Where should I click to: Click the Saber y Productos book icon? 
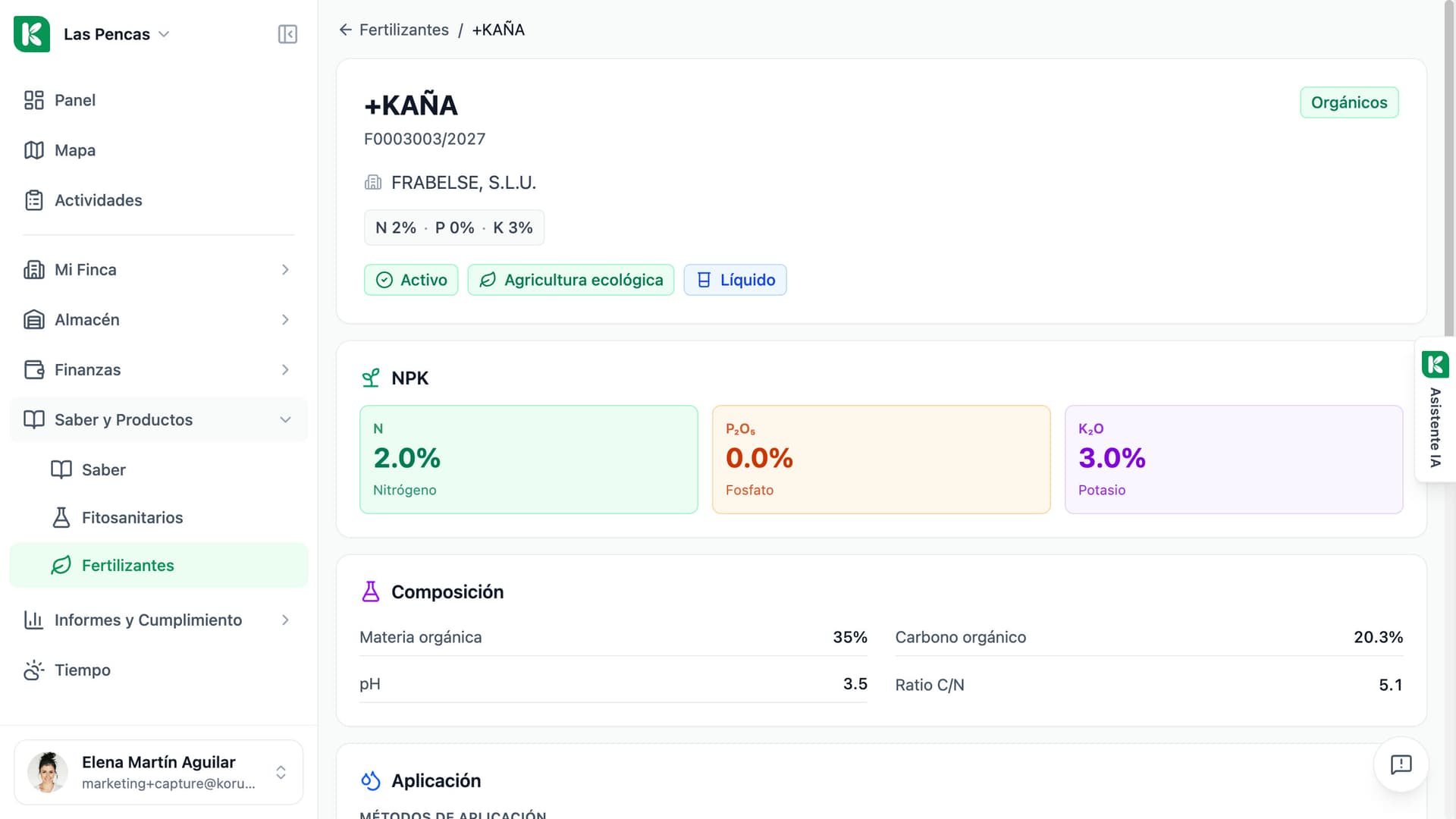pos(34,420)
